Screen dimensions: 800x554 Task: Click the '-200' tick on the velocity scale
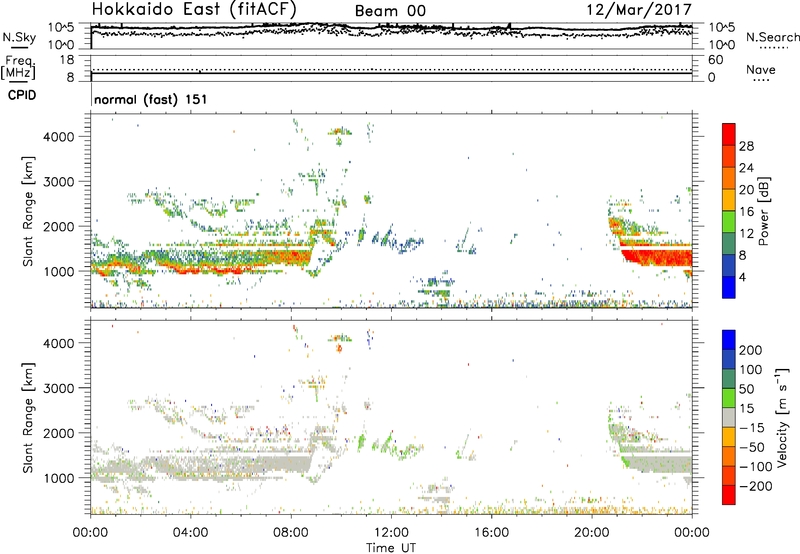754,486
